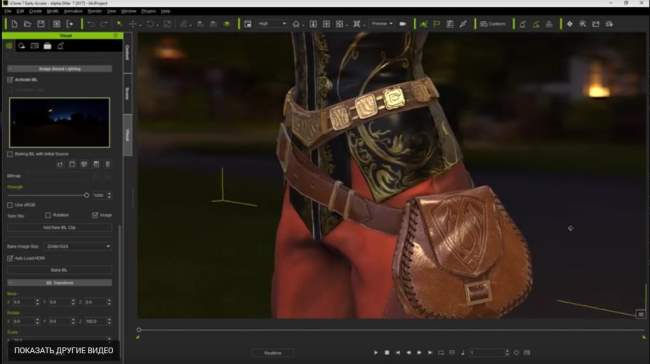Open the Edit menu
Image resolution: width=650 pixels, height=364 pixels.
coord(20,11)
